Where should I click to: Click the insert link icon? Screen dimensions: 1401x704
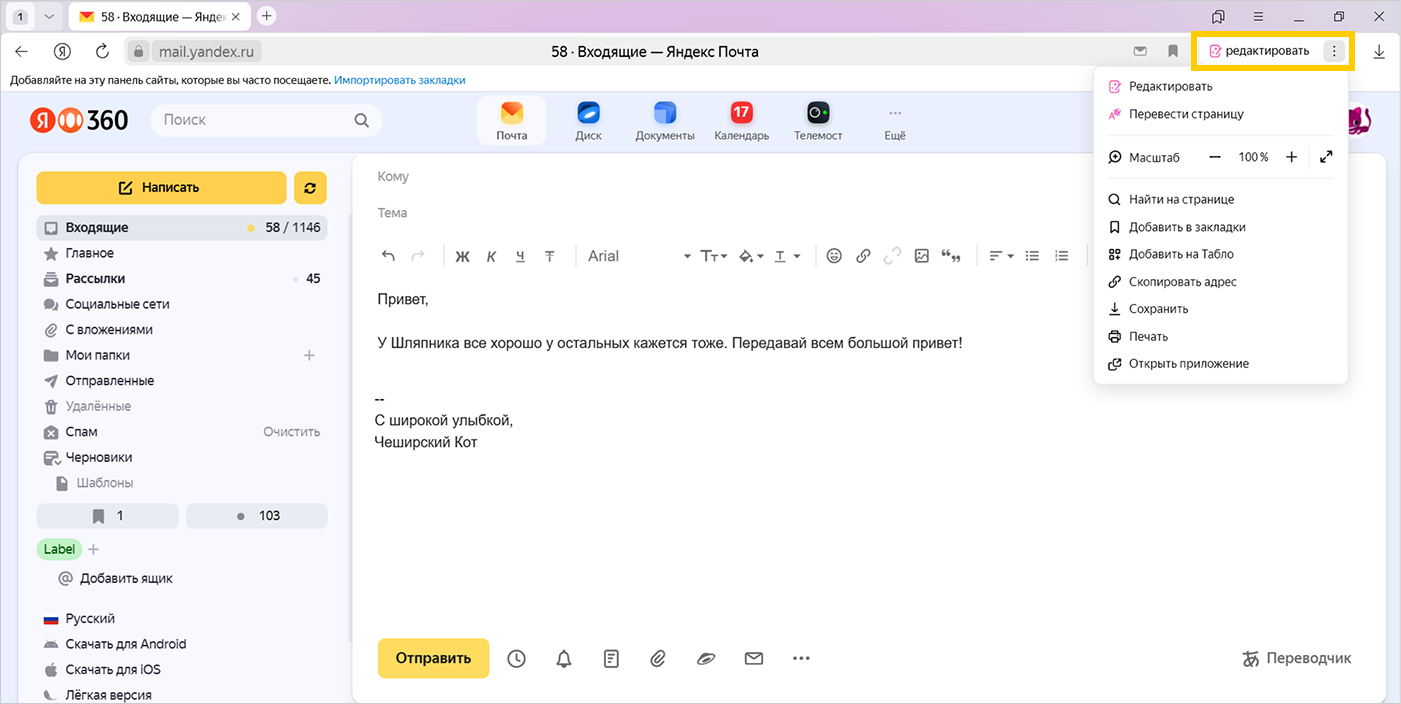863,256
